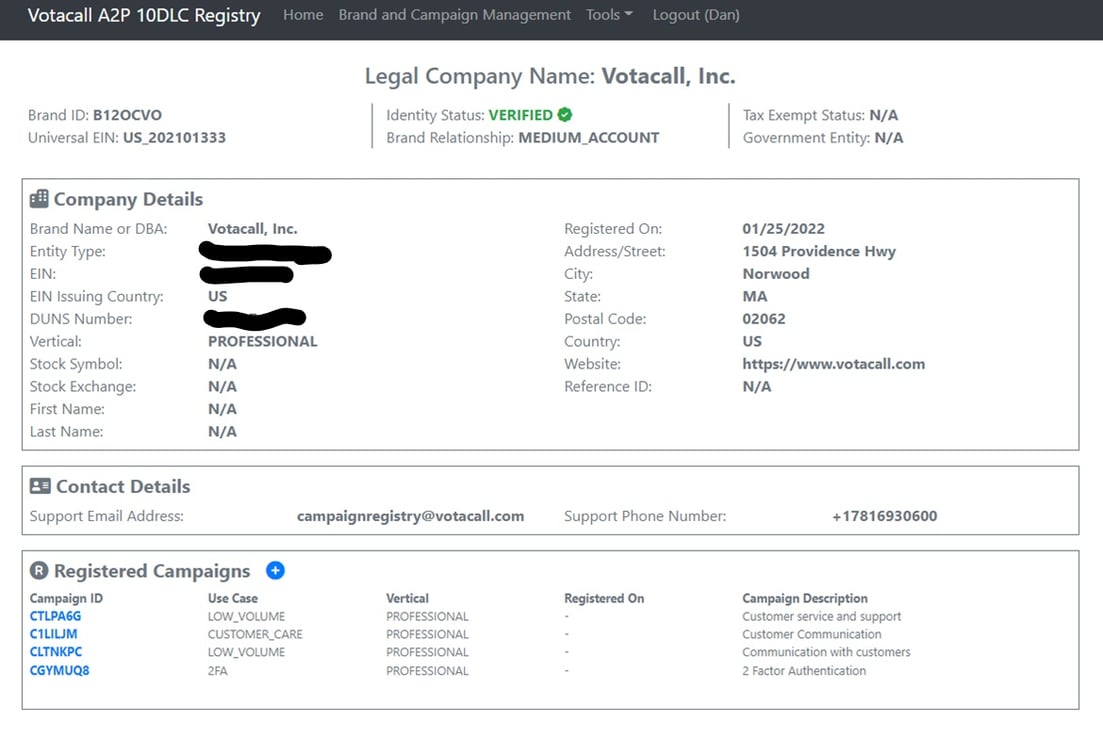Click the add campaign plus icon
Viewport: 1103px width, 737px height.
click(x=275, y=570)
